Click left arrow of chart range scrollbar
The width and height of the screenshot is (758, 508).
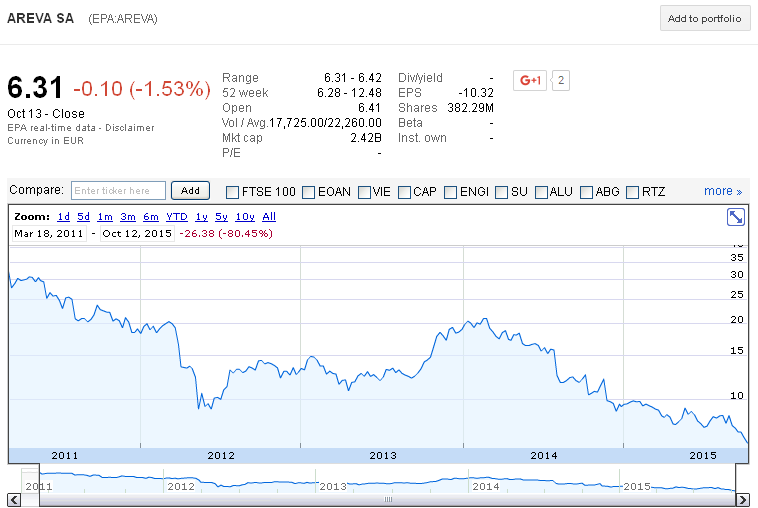[14, 499]
